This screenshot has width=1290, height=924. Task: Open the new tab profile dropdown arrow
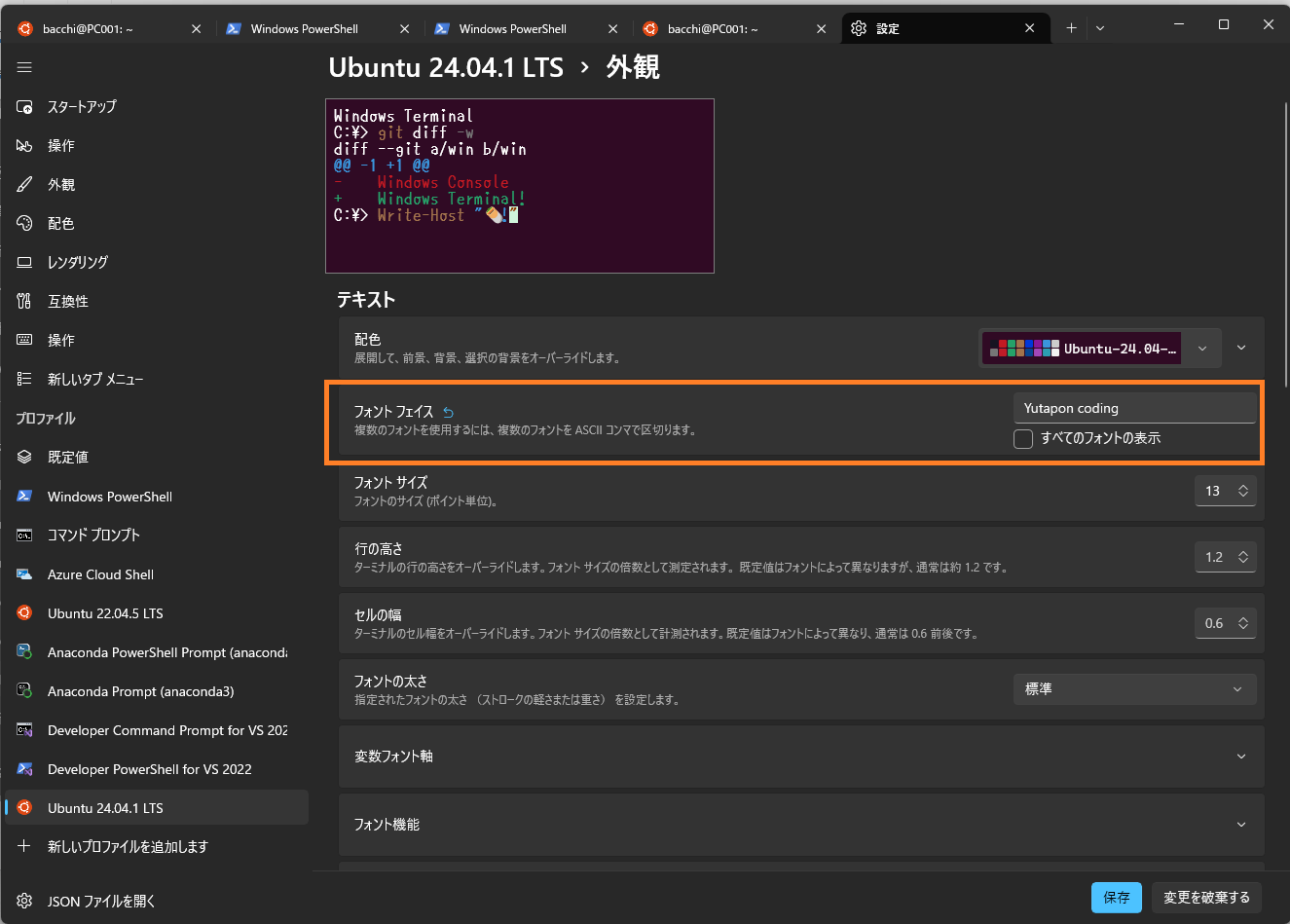(x=1100, y=28)
